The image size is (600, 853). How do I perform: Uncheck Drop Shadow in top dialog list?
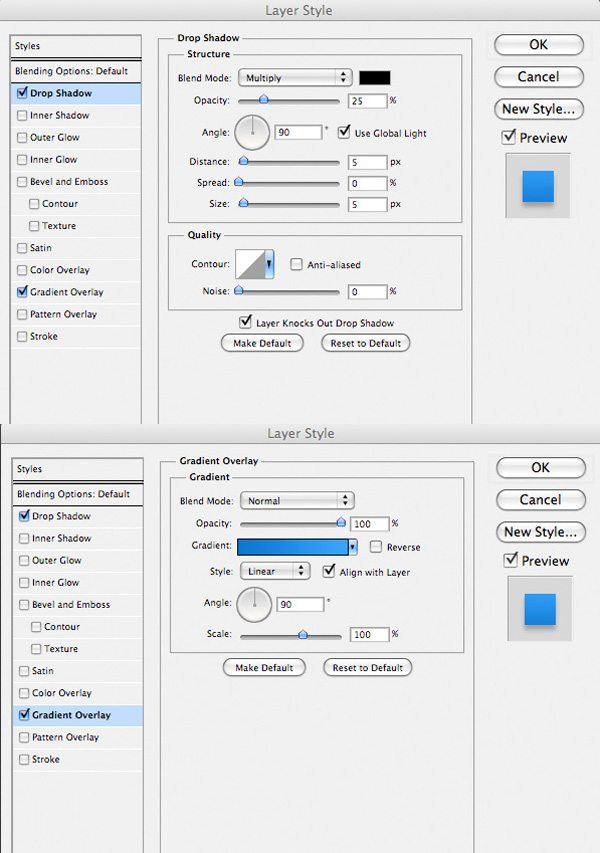click(22, 93)
